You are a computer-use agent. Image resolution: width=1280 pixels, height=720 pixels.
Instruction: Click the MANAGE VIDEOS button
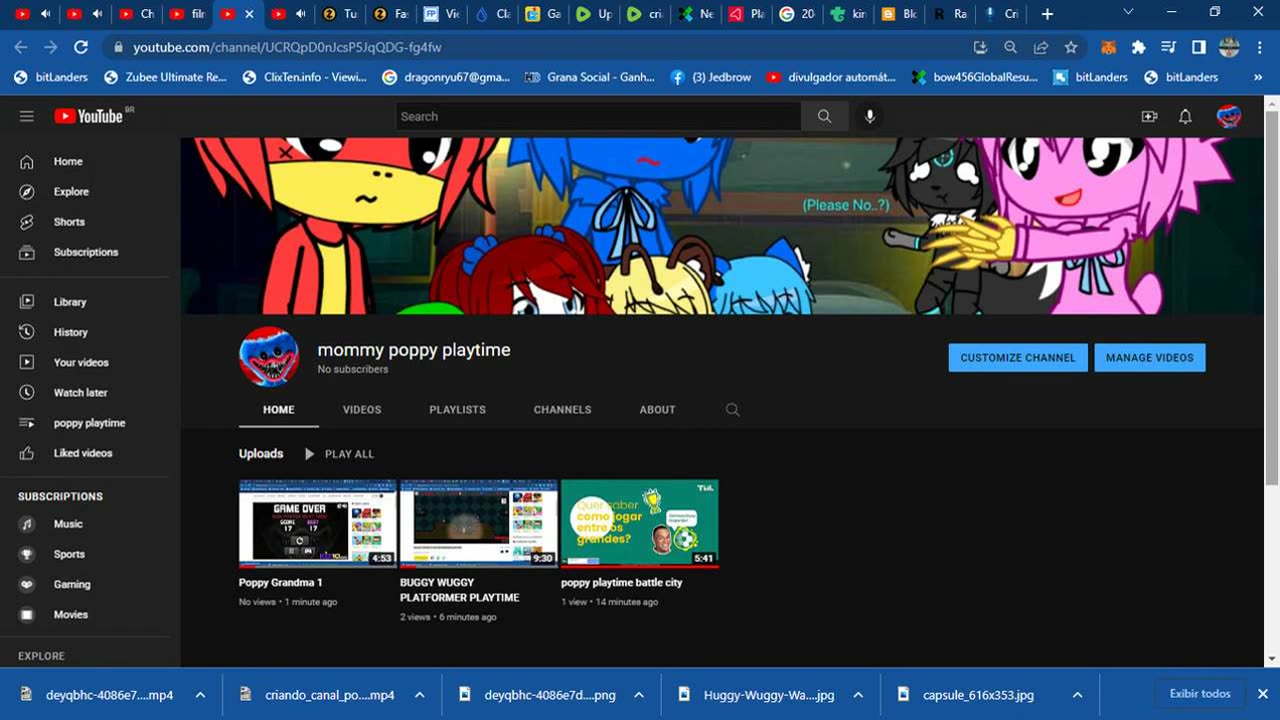pyautogui.click(x=1150, y=358)
